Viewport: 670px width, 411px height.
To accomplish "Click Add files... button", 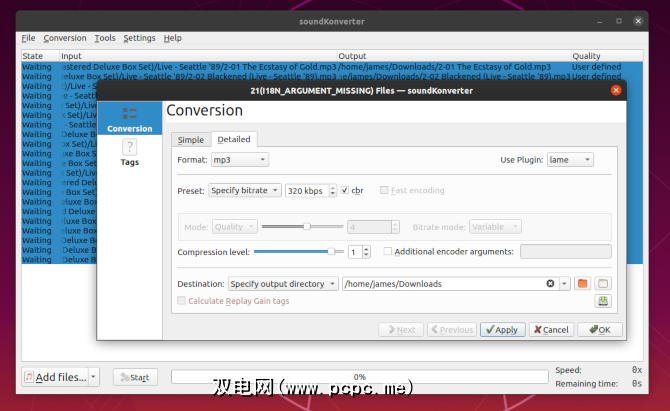I will pyautogui.click(x=56, y=377).
